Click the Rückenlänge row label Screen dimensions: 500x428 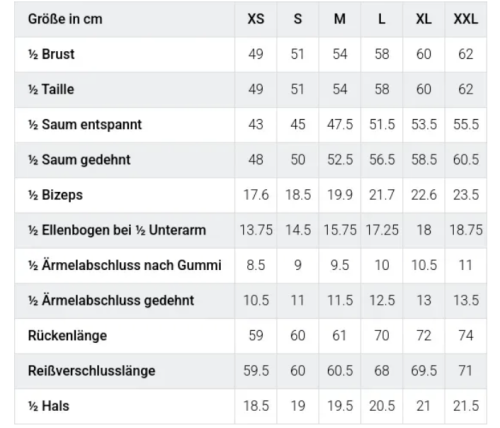67,336
